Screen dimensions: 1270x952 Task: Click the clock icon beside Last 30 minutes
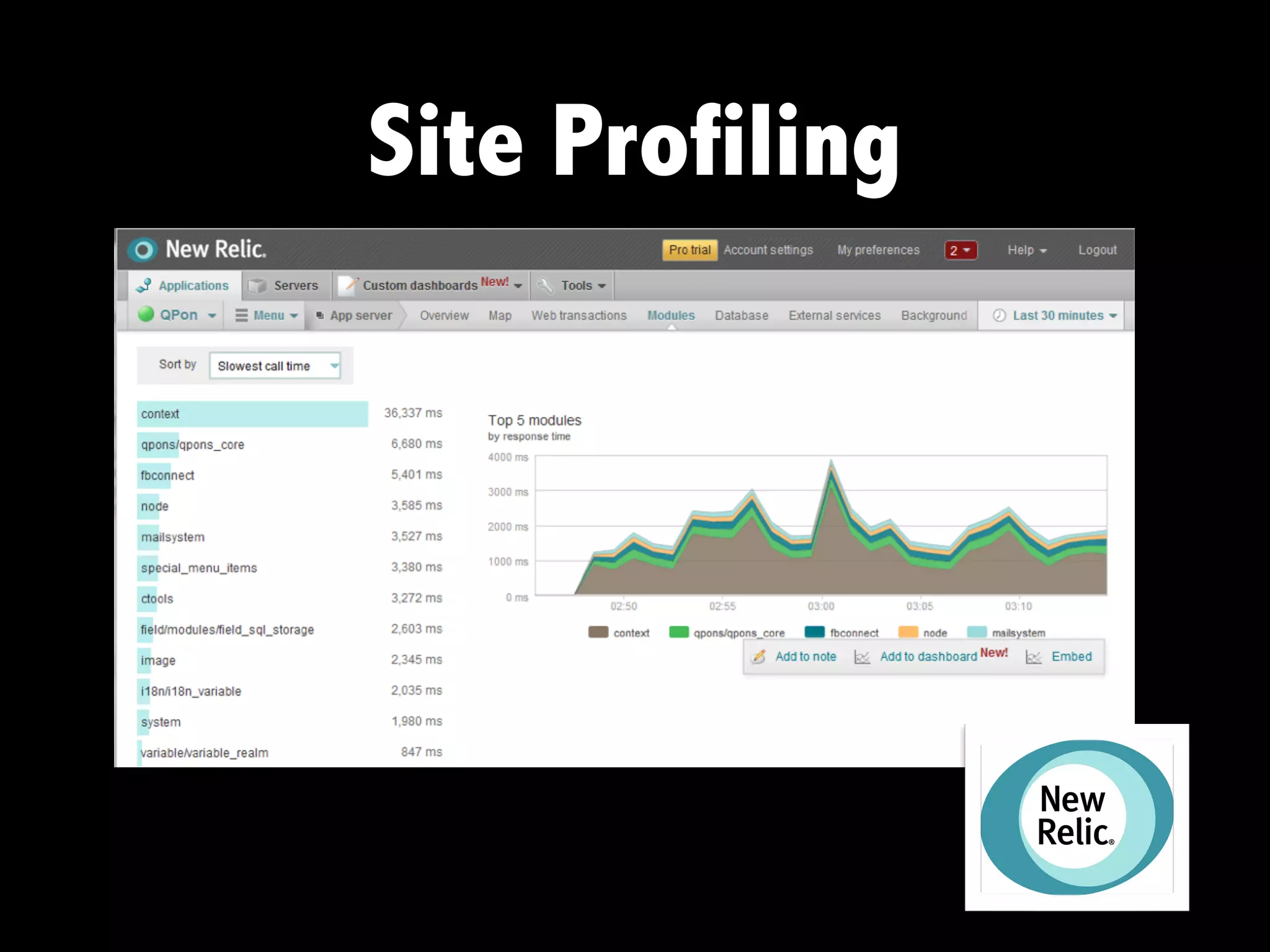999,315
